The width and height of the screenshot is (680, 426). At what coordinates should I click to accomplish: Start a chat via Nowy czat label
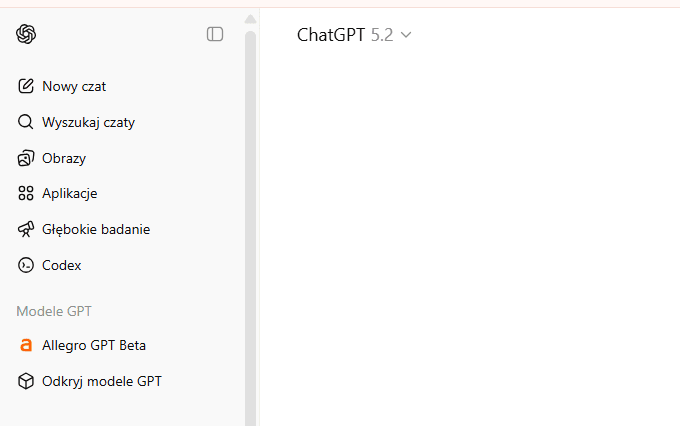pos(74,86)
